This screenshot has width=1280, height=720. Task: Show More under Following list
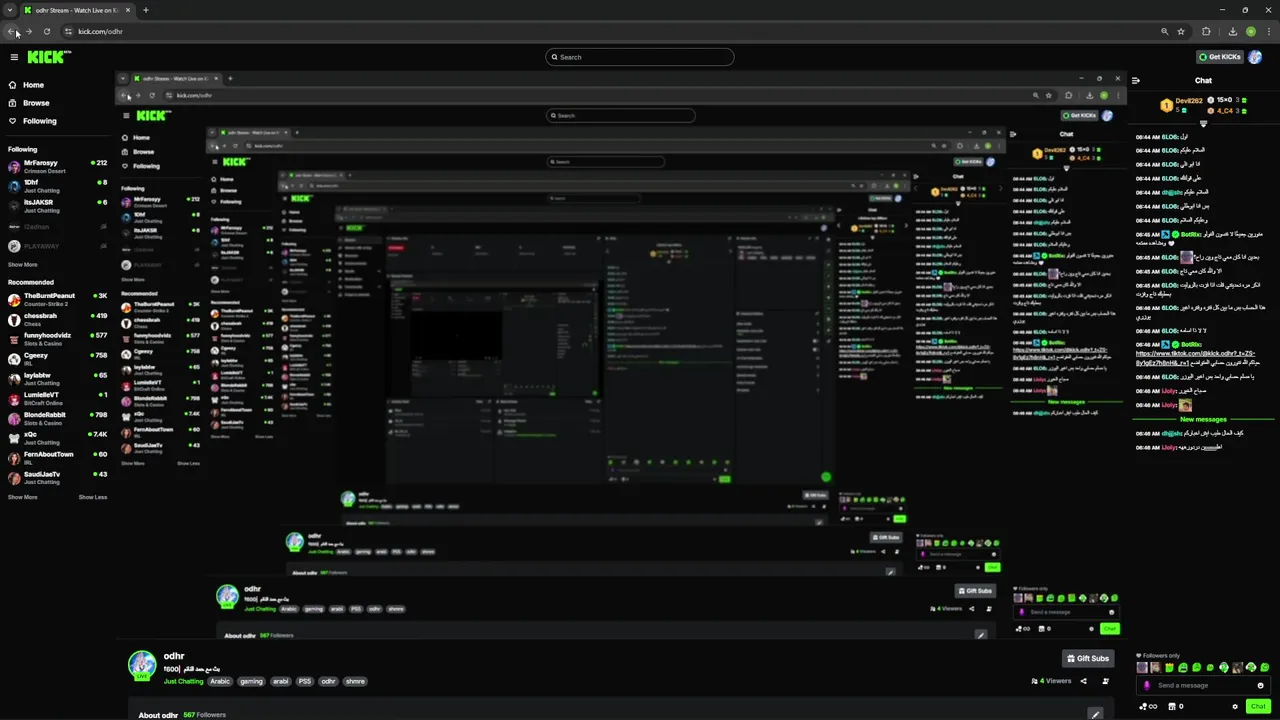click(22, 265)
